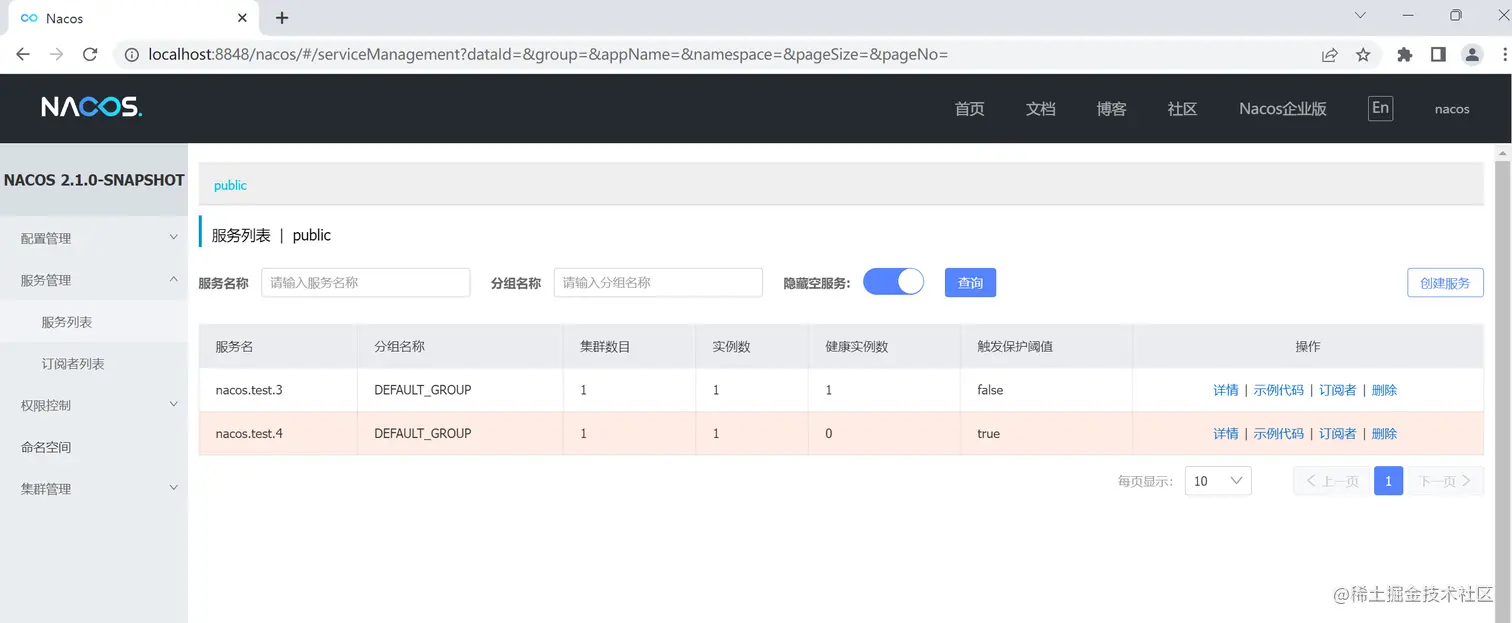1512x623 pixels.
Task: Open Chrome three-dot menu
Action: pos(1503,55)
